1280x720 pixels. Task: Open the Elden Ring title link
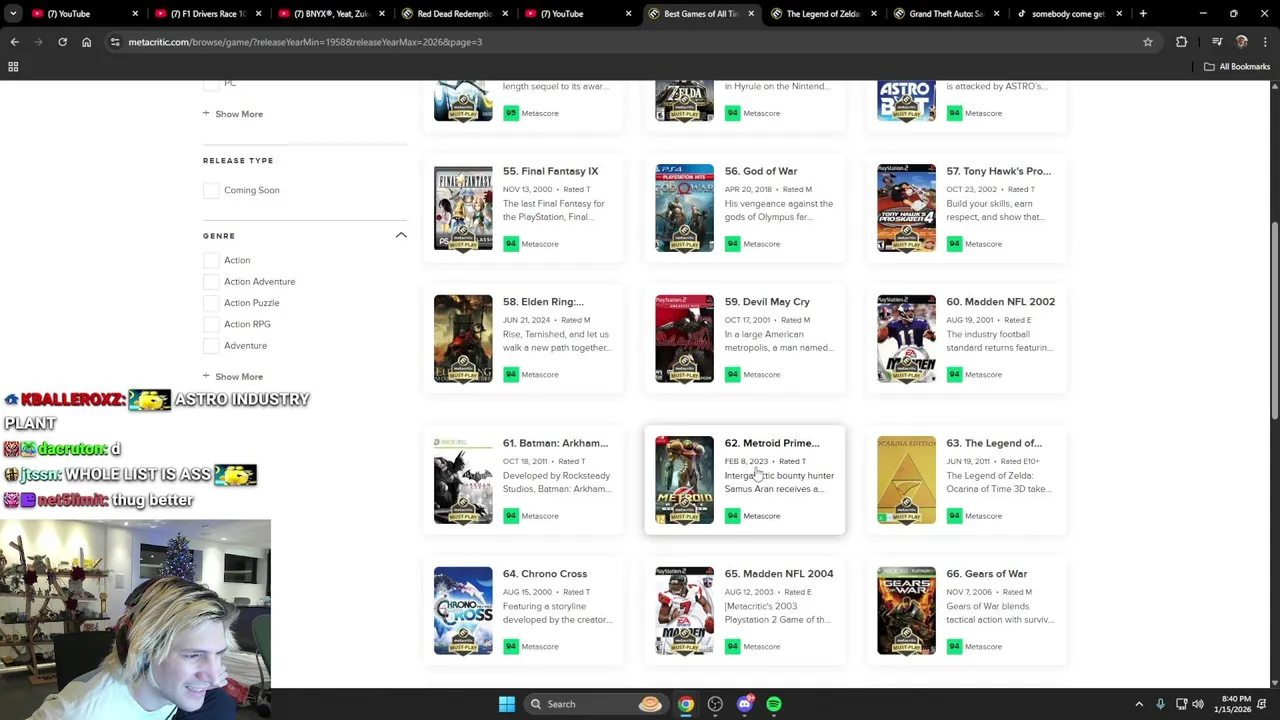click(x=543, y=302)
